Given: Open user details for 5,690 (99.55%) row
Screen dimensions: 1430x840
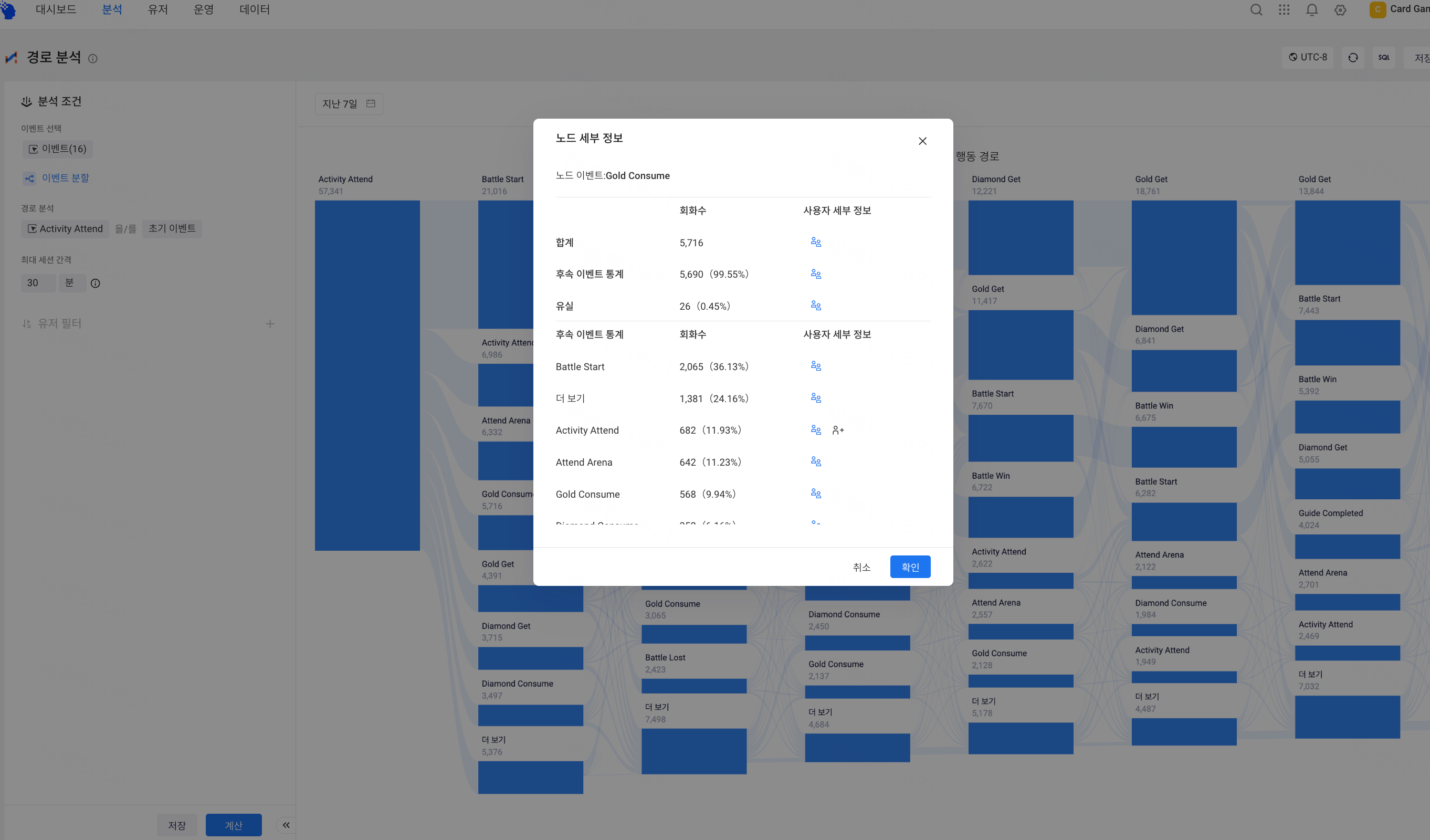Looking at the screenshot, I should tap(816, 274).
